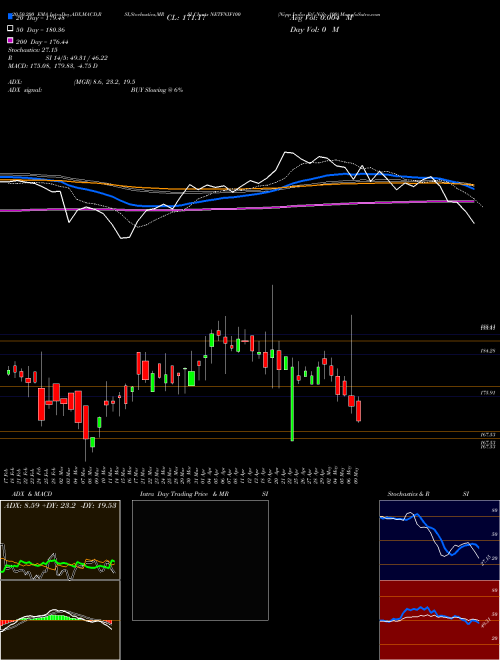This screenshot has height=660, width=500.
Task: Click the last red candlestick on the chart
Action: coord(359,410)
